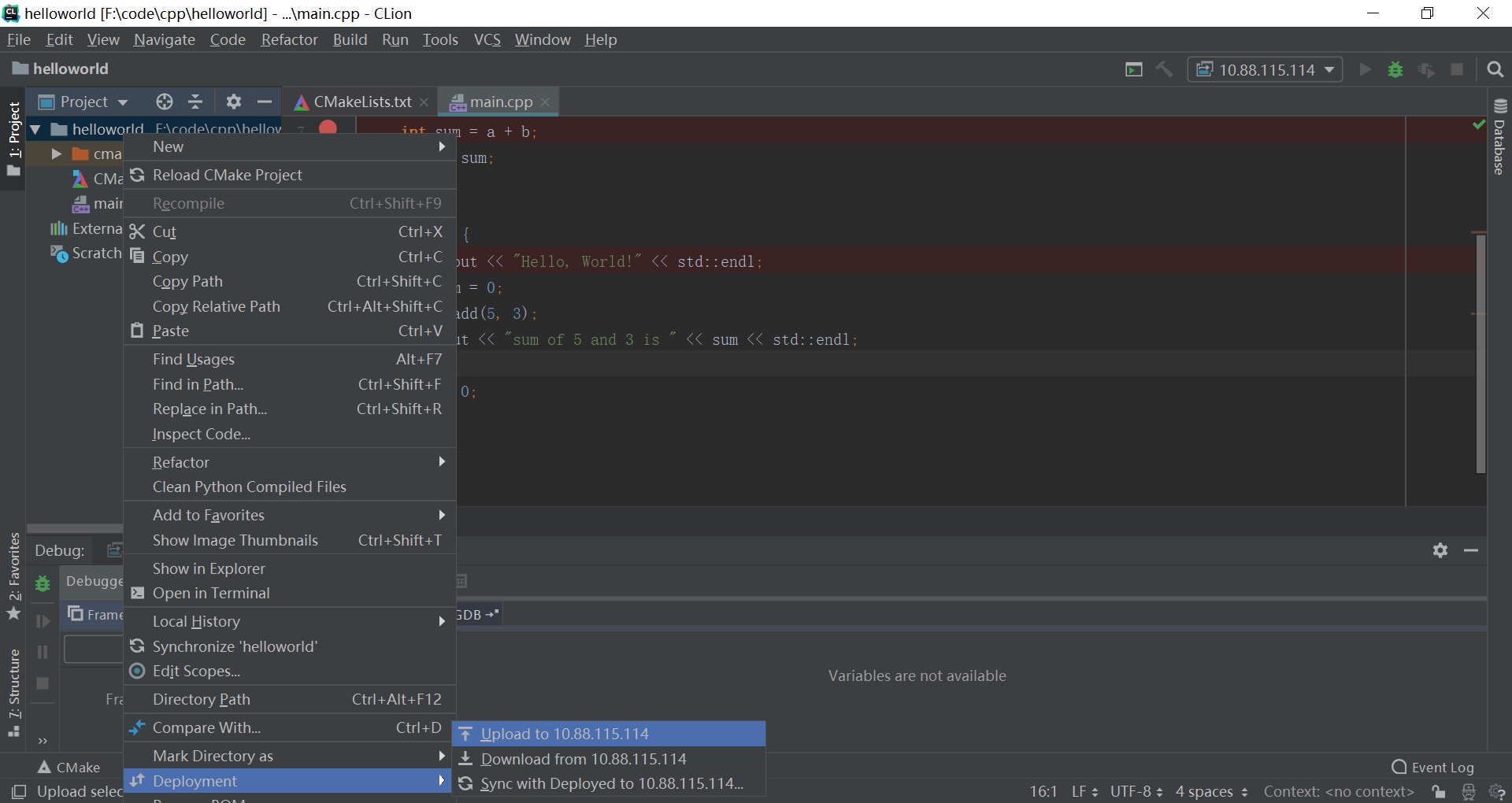Image resolution: width=1512 pixels, height=803 pixels.
Task: Open the VCS menu
Action: (x=487, y=39)
